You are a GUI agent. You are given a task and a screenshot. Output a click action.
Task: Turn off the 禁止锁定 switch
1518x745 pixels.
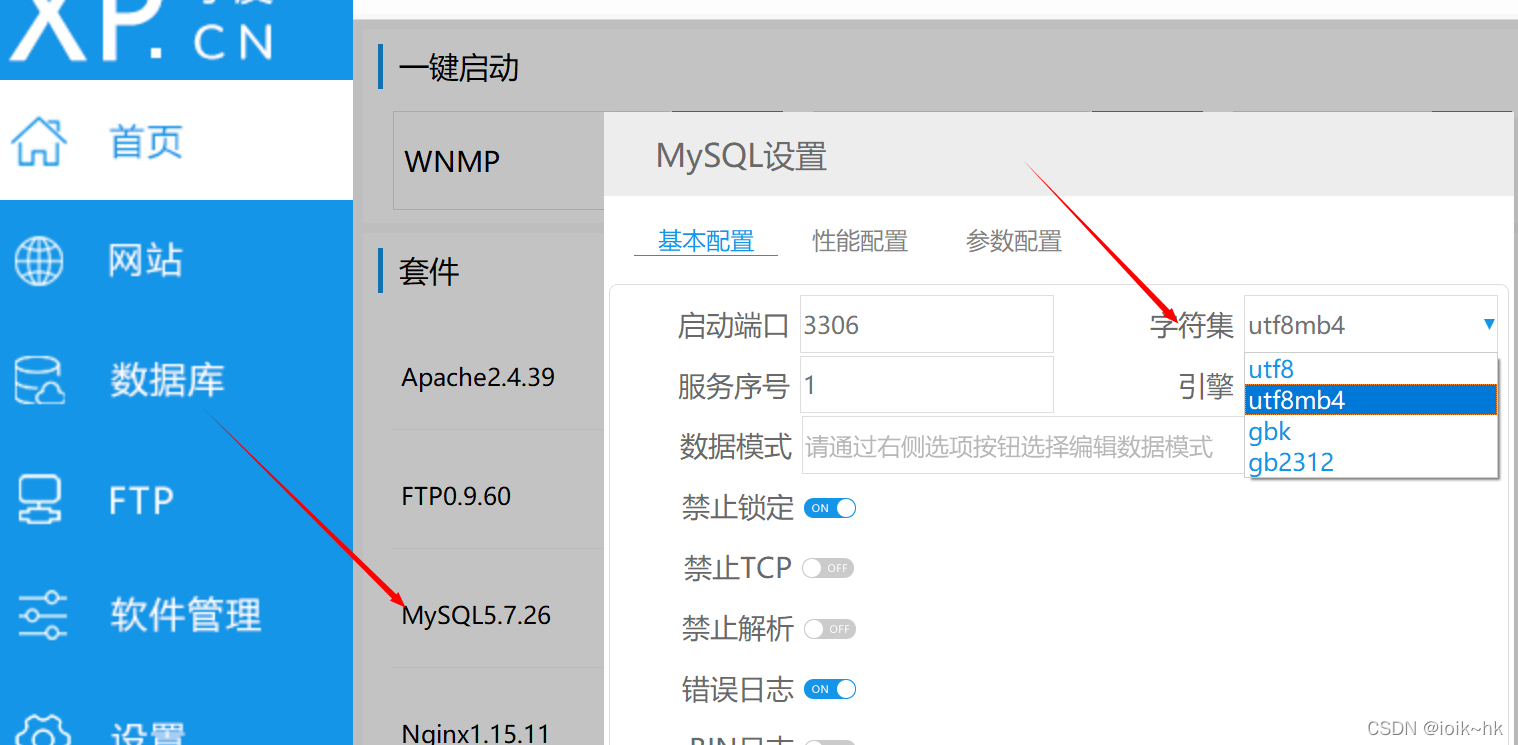[x=830, y=508]
